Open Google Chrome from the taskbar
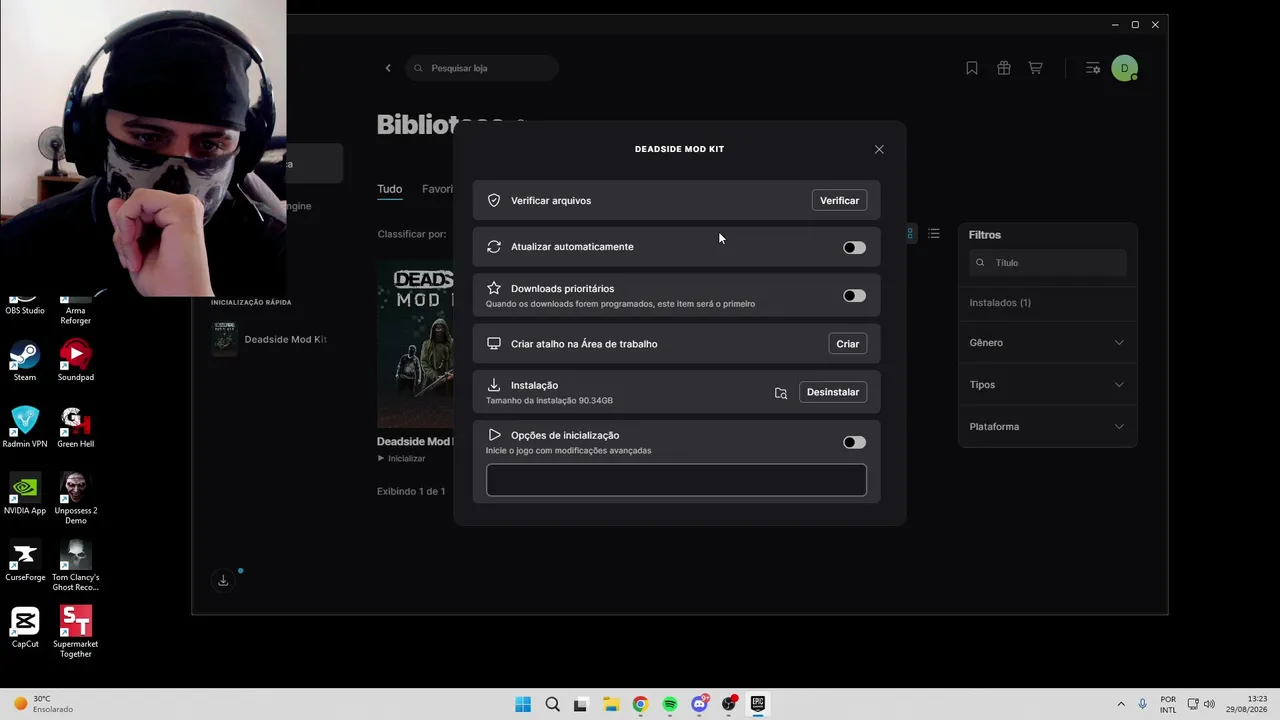Image resolution: width=1280 pixels, height=720 pixels. (640, 704)
